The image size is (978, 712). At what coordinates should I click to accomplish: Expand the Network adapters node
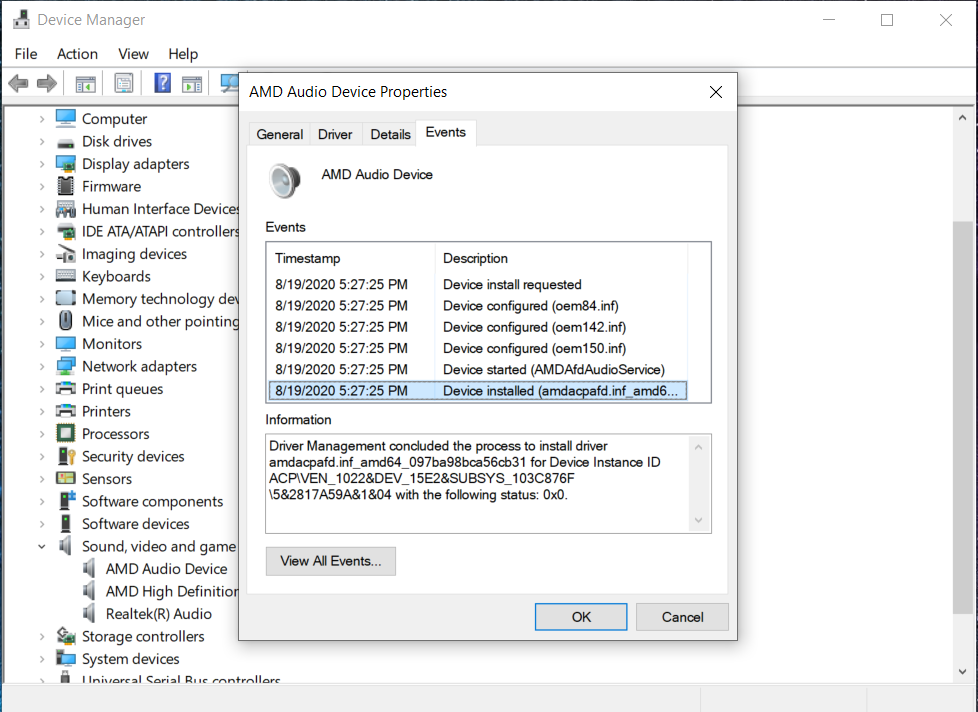click(42, 367)
